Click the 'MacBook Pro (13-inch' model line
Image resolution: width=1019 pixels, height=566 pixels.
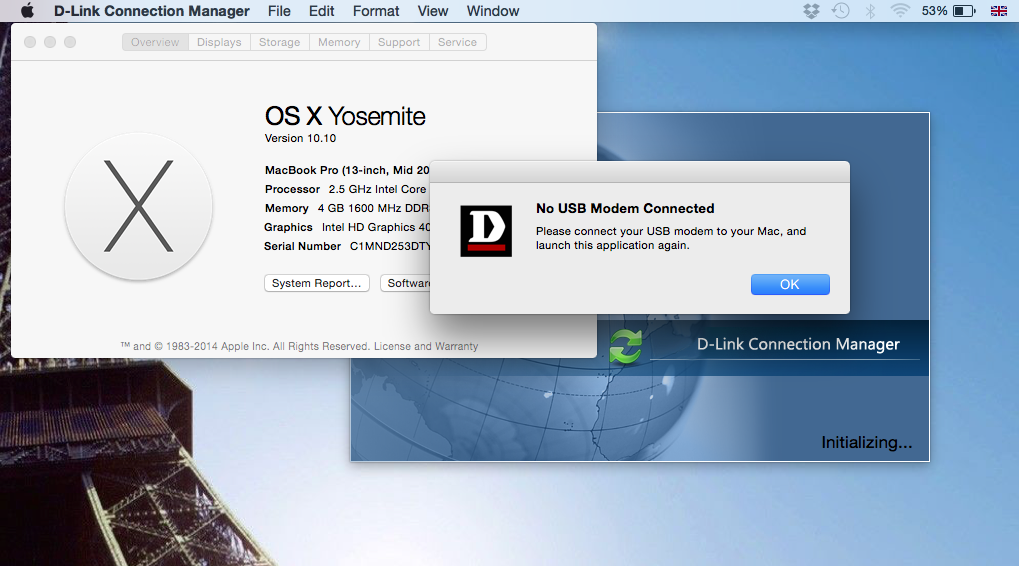click(x=347, y=170)
